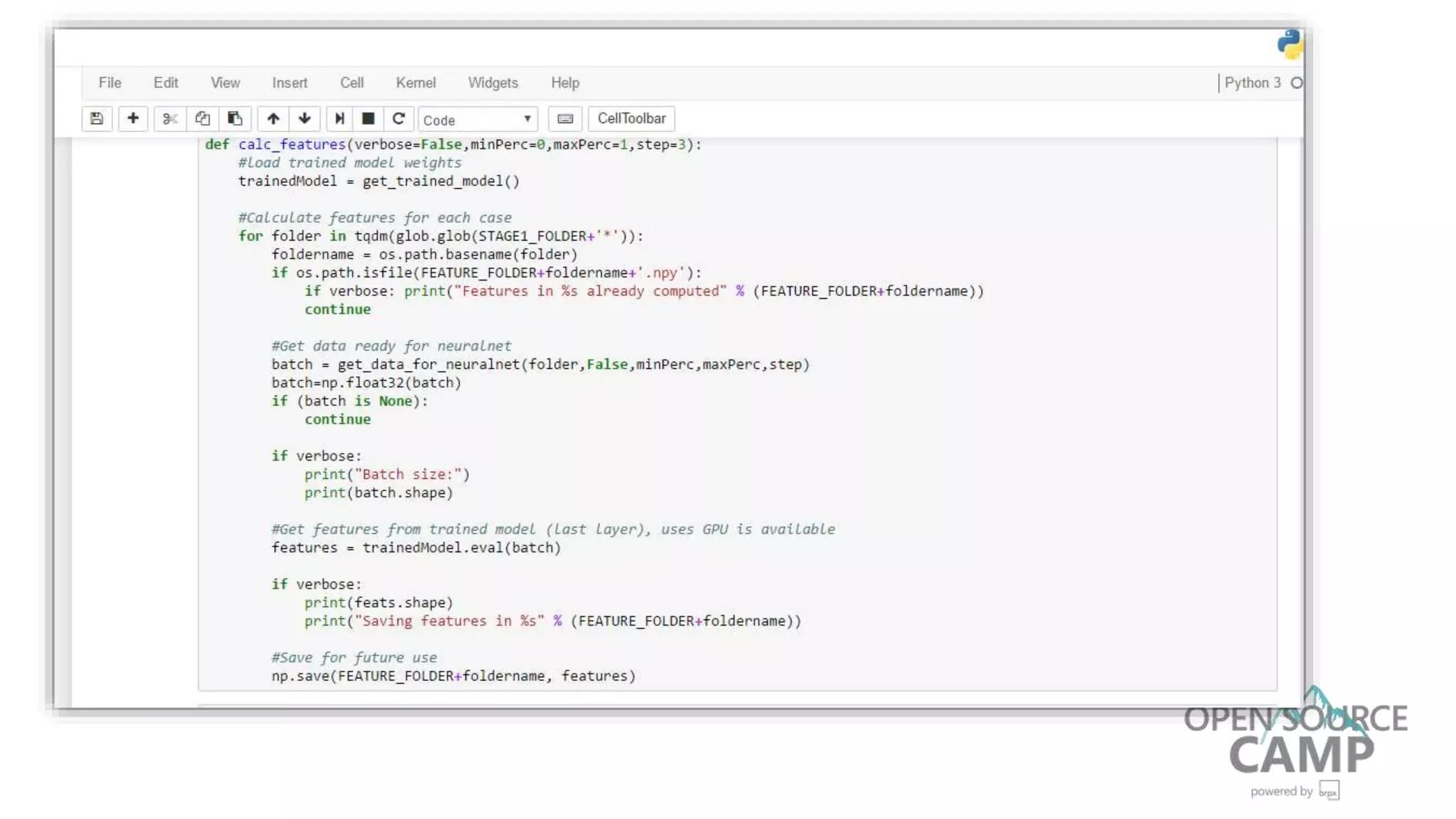
Task: Run cell and step forward icon
Action: click(x=340, y=119)
